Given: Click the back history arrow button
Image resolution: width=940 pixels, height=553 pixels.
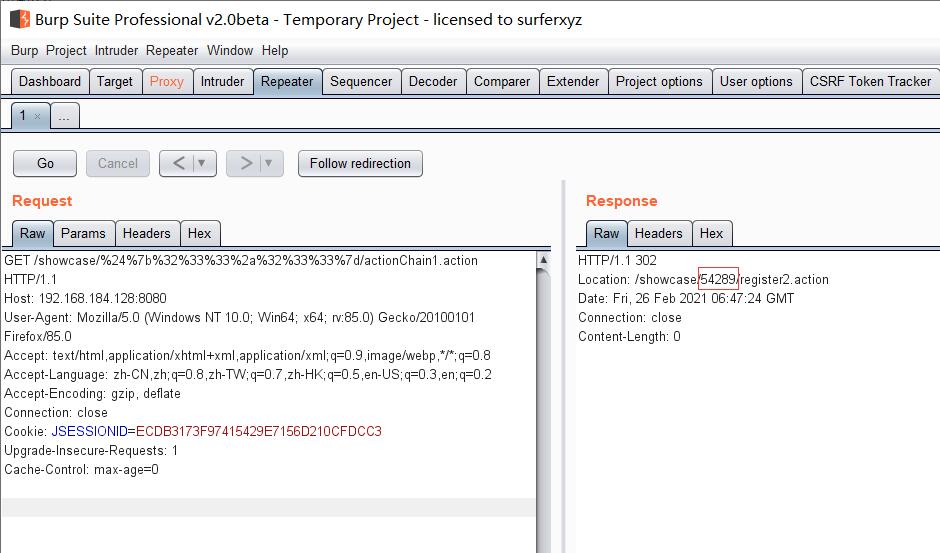Looking at the screenshot, I should click(178, 163).
